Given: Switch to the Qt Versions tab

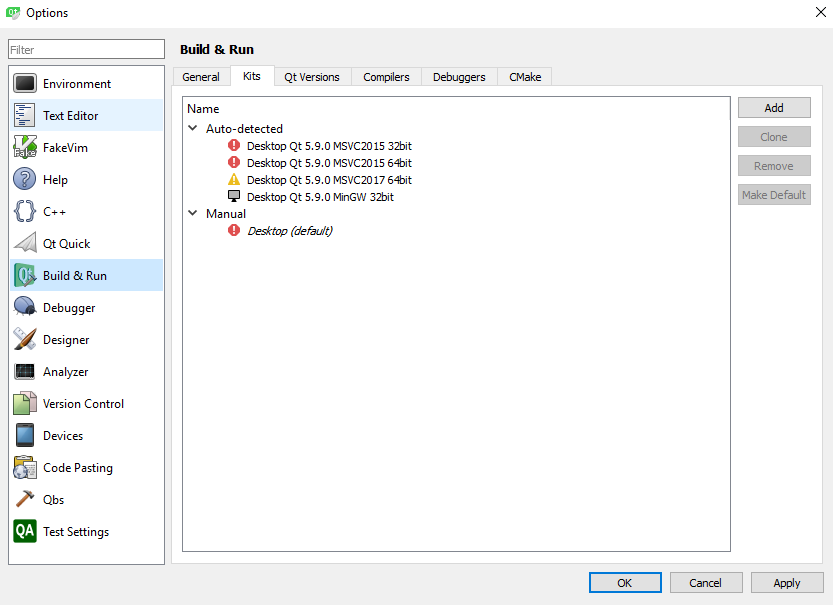Looking at the screenshot, I should coord(311,77).
